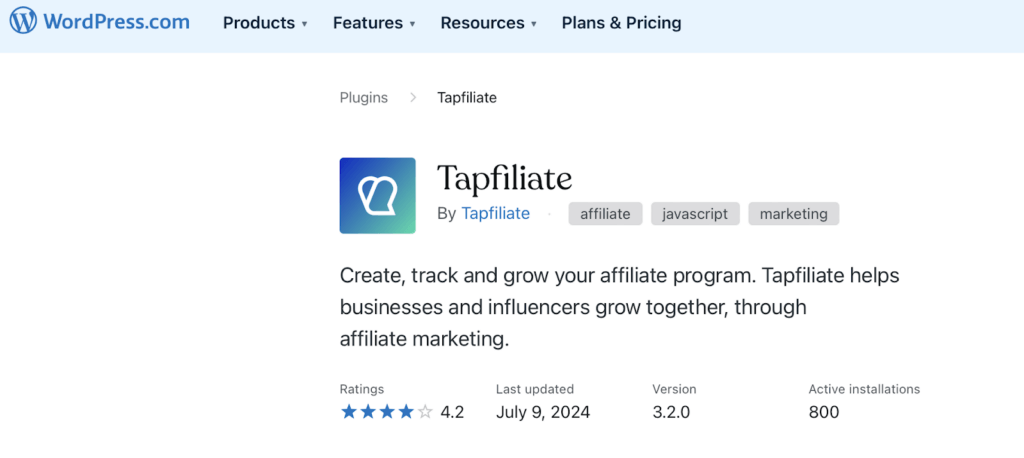1024x458 pixels.
Task: Open the Plans & Pricing page
Action: 621,23
